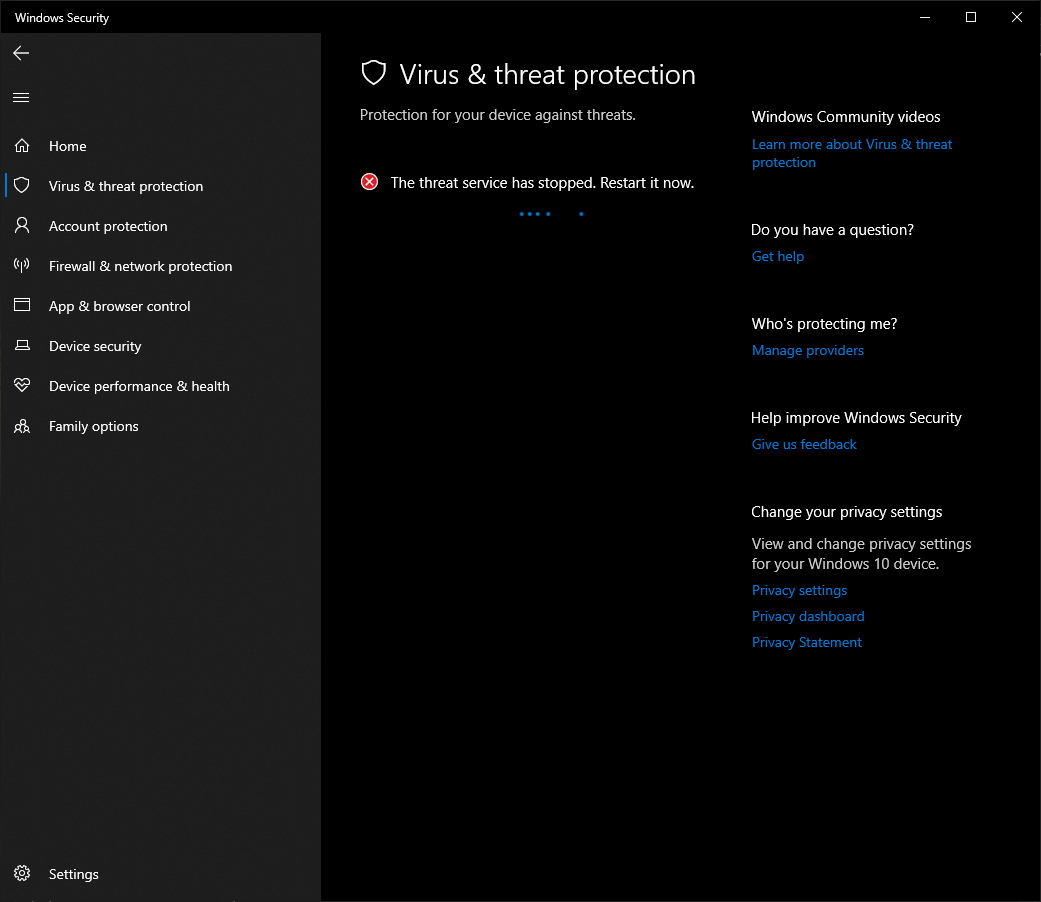Click 'Protection for your device against threats' text
Image resolution: width=1041 pixels, height=902 pixels.
point(497,115)
